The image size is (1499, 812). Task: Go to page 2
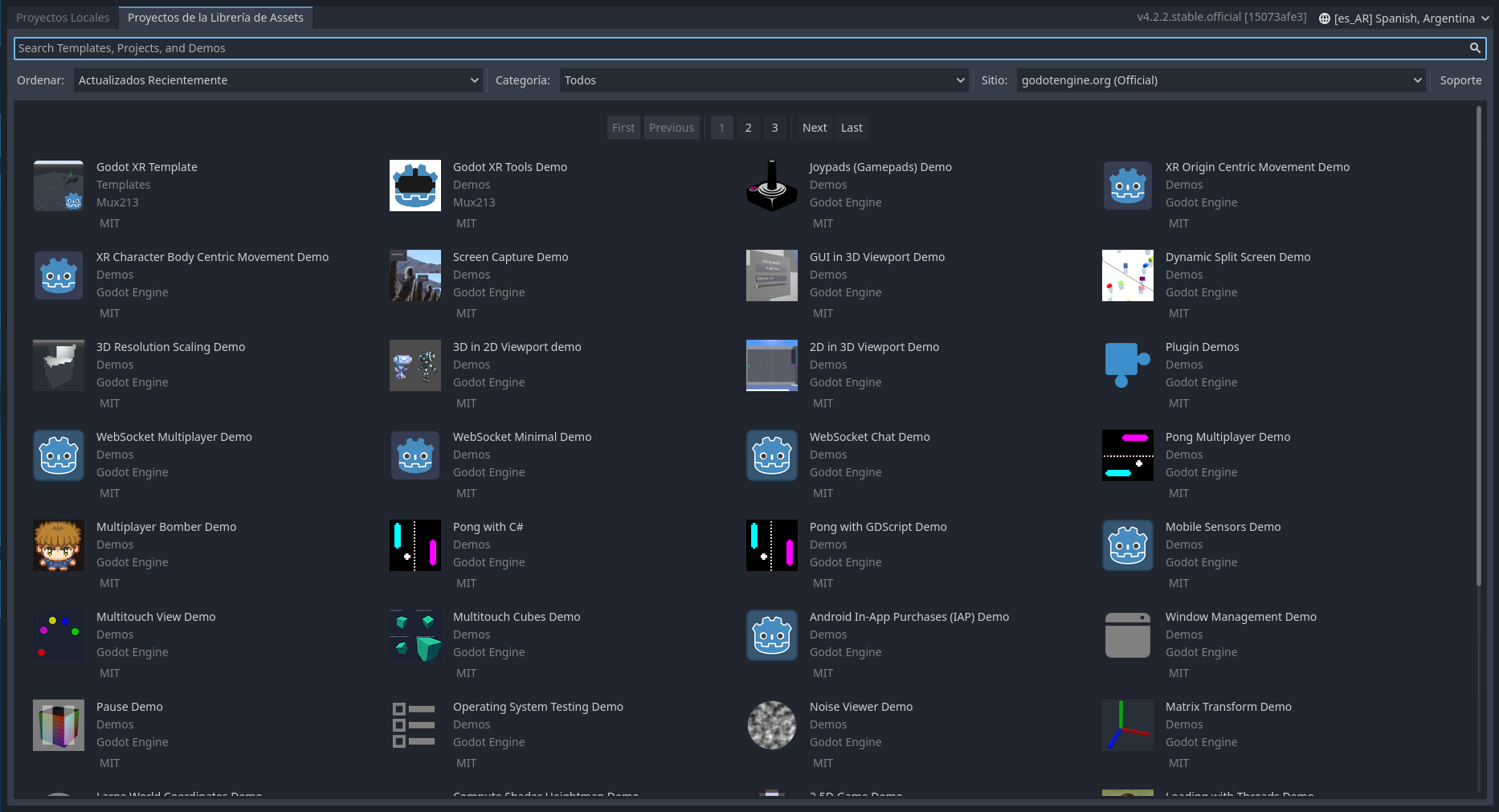tap(748, 128)
